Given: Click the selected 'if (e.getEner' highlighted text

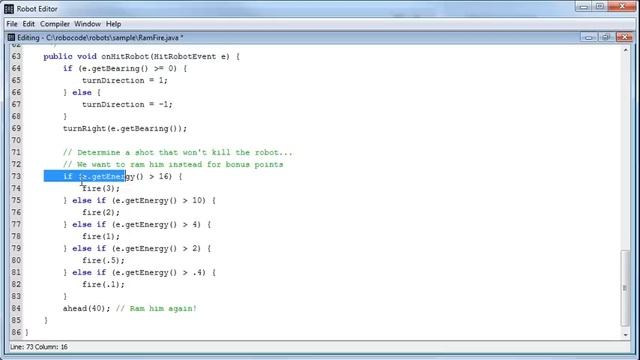Looking at the screenshot, I should pos(84,176).
